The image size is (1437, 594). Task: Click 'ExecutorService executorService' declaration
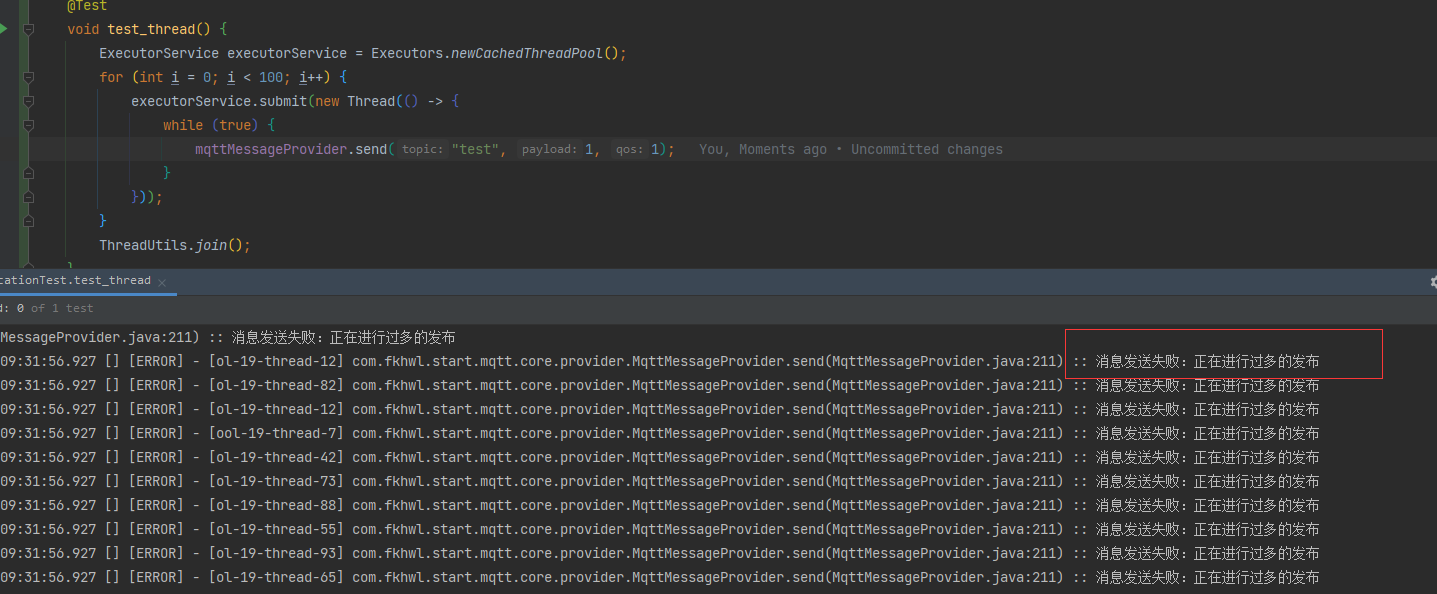(223, 53)
